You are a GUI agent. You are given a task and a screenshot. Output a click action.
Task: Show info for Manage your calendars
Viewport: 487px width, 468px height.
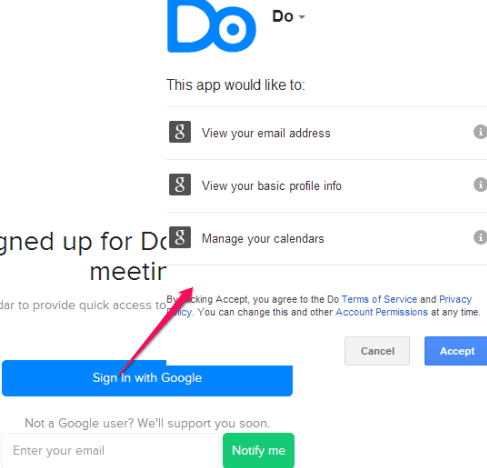point(480,237)
